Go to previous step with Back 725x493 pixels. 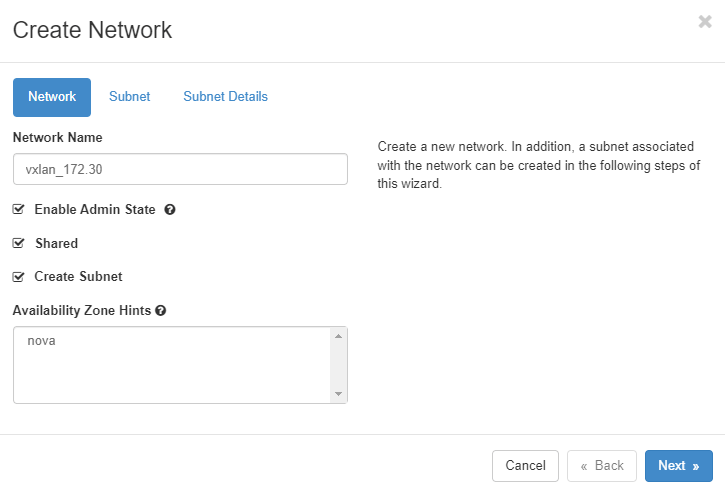pos(602,465)
